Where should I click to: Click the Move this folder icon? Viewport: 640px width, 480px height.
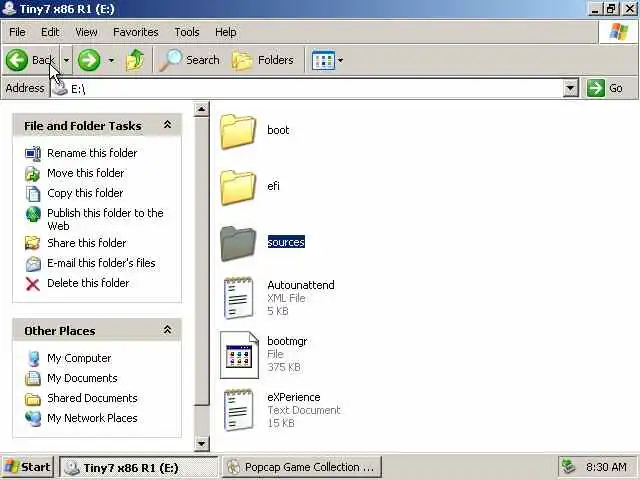pyautogui.click(x=33, y=173)
